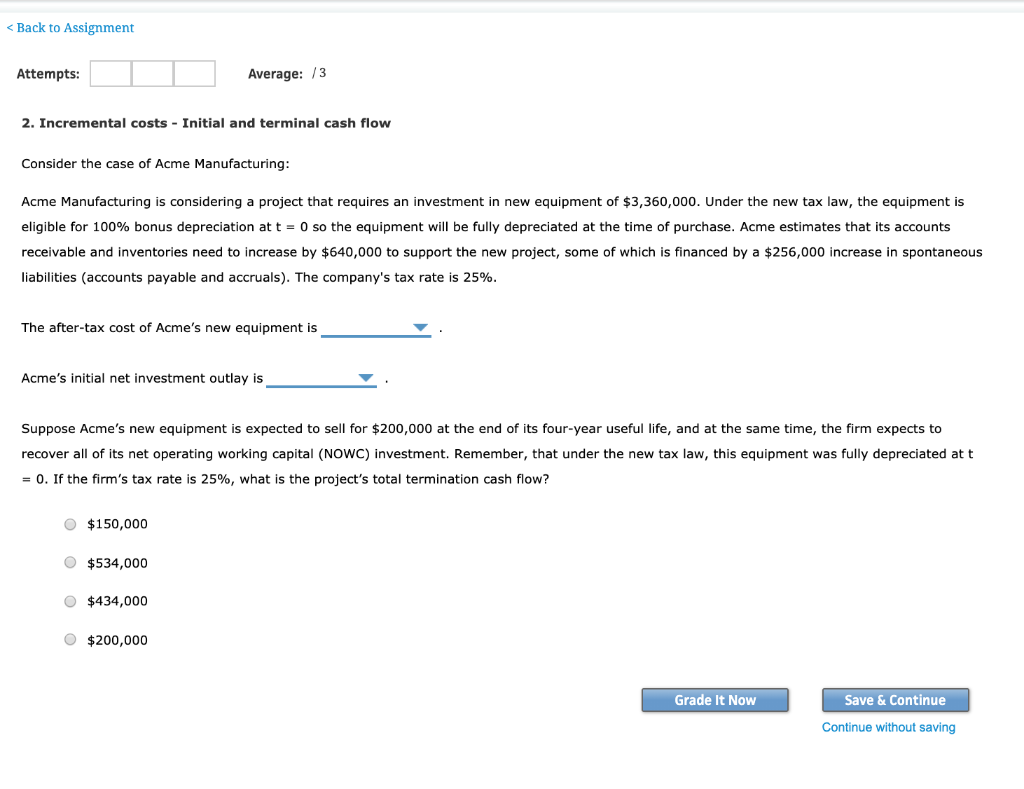Select the $534,000 radio button
This screenshot has width=1024, height=789.
[x=70, y=562]
